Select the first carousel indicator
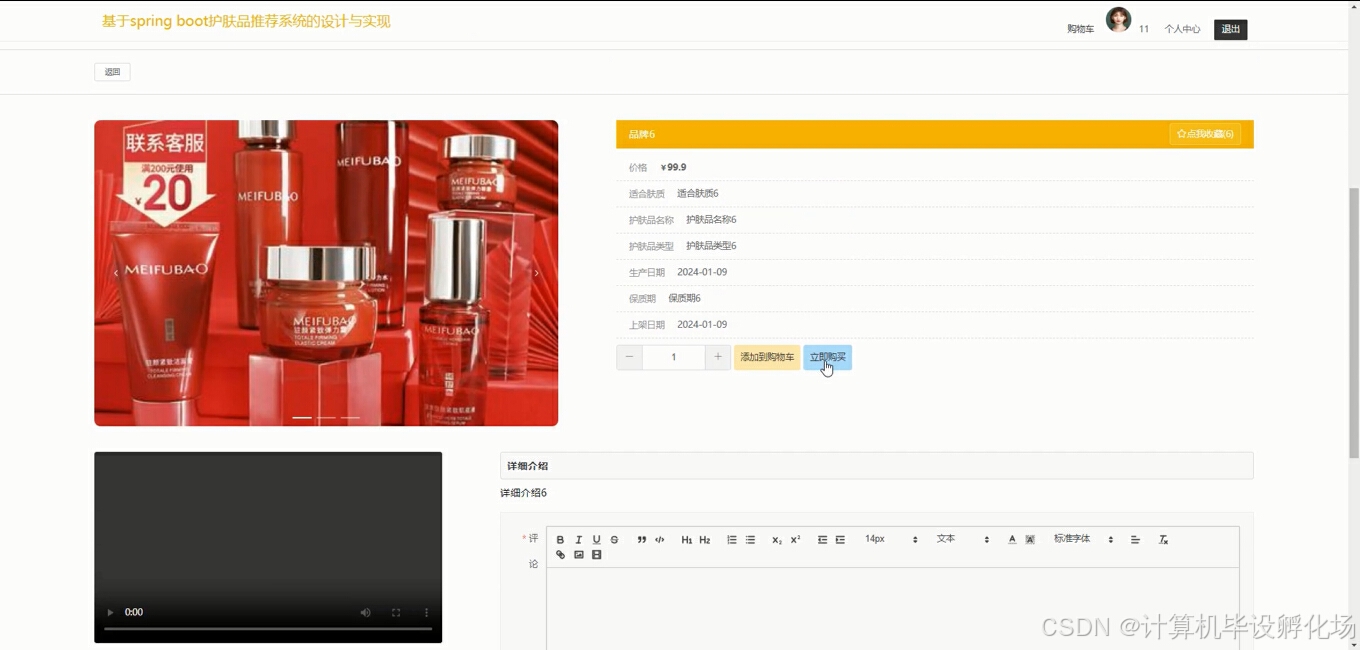Screen dimensions: 1360x650 click(302, 417)
